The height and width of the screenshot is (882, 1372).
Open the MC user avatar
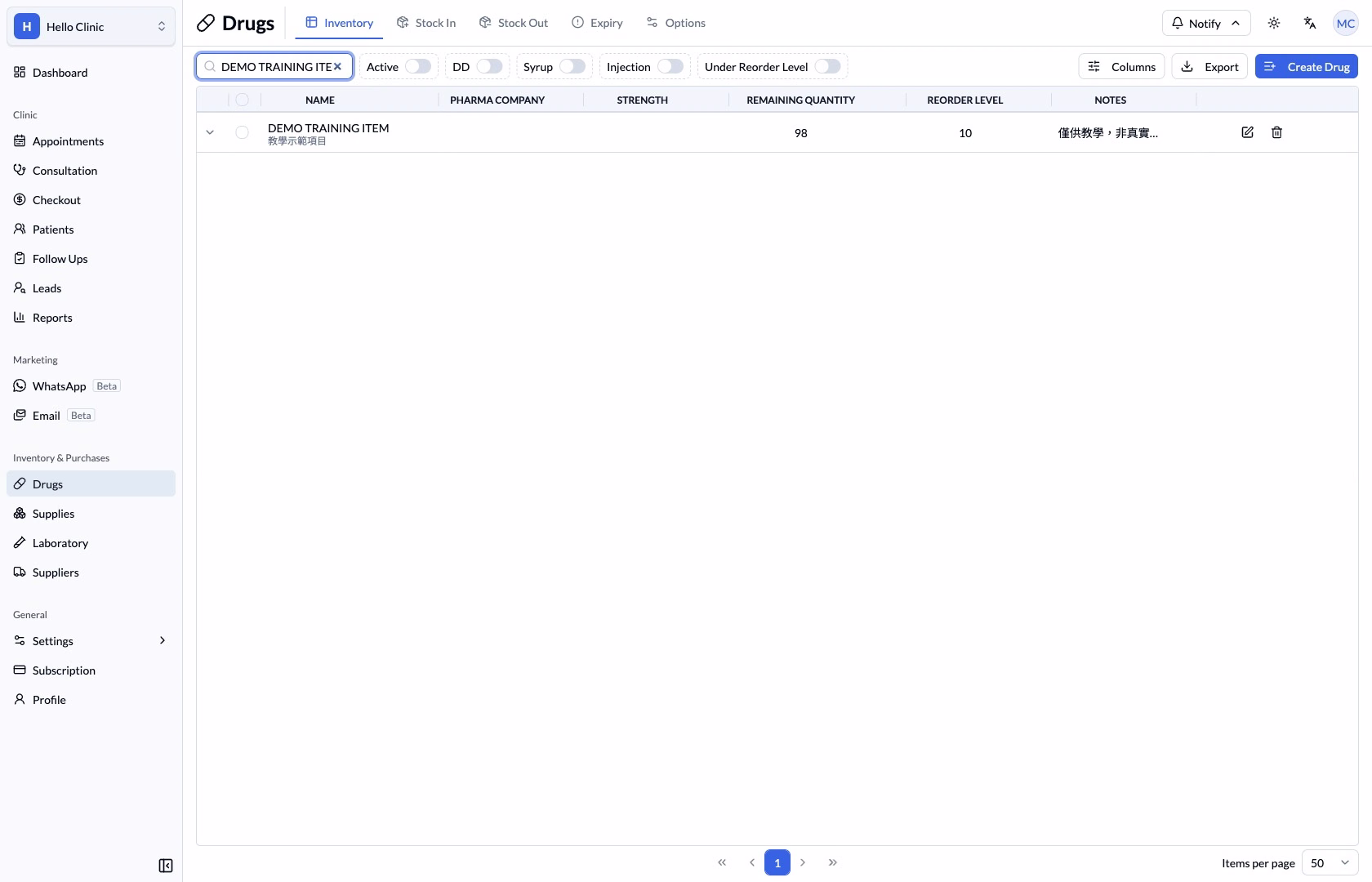[1345, 24]
